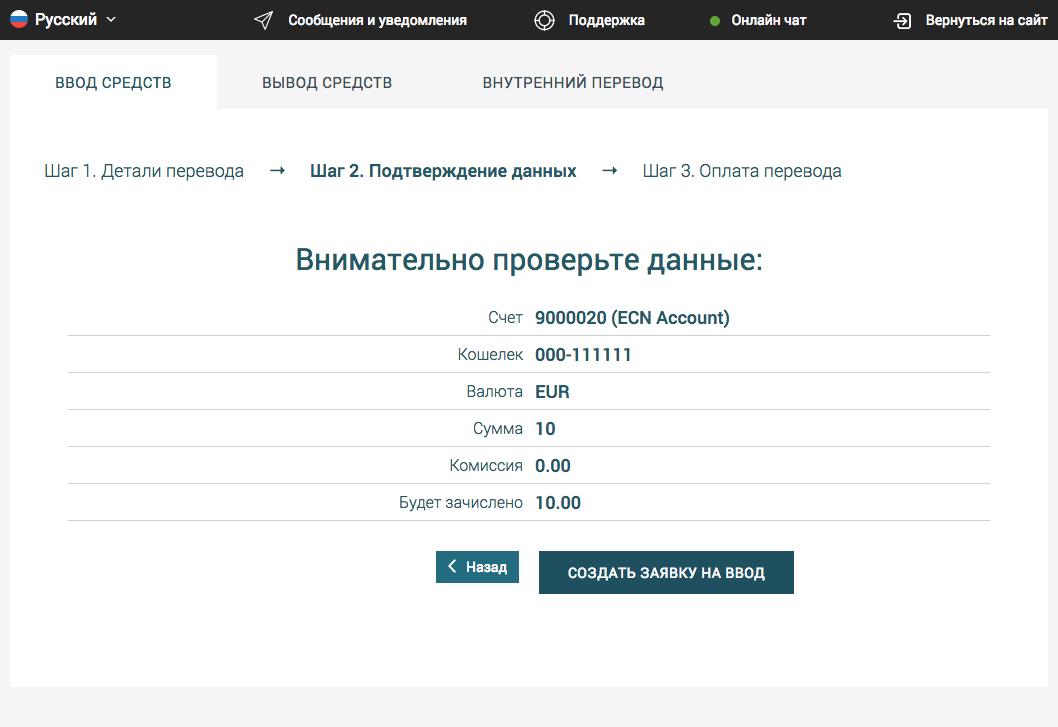Switch to ВЫВОД СРЕДСТВ tab
This screenshot has width=1058, height=727.
327,82
